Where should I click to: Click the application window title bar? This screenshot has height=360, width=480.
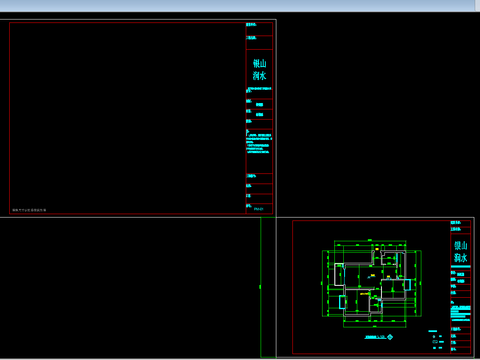click(x=237, y=6)
